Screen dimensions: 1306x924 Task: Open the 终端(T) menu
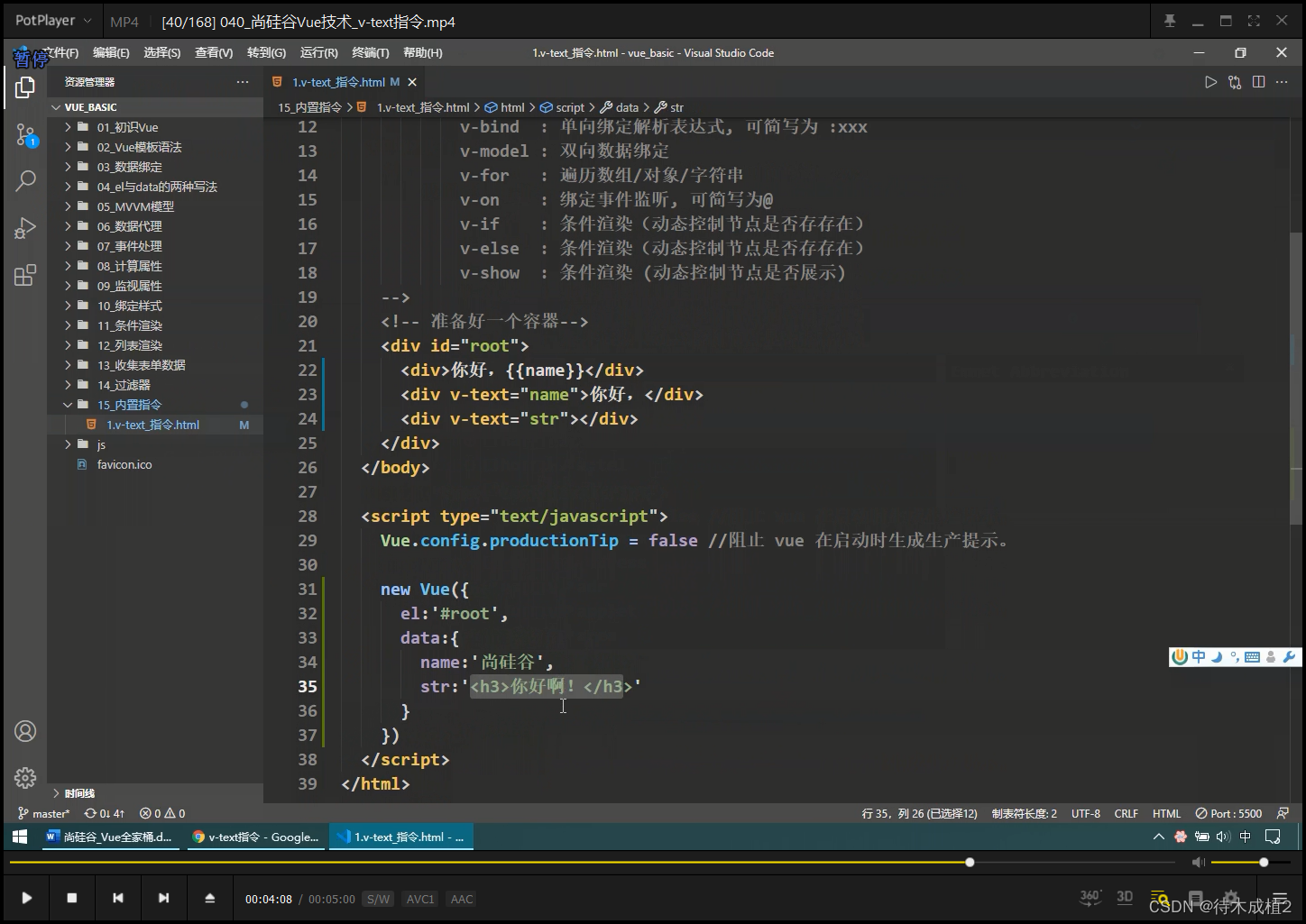[x=371, y=52]
